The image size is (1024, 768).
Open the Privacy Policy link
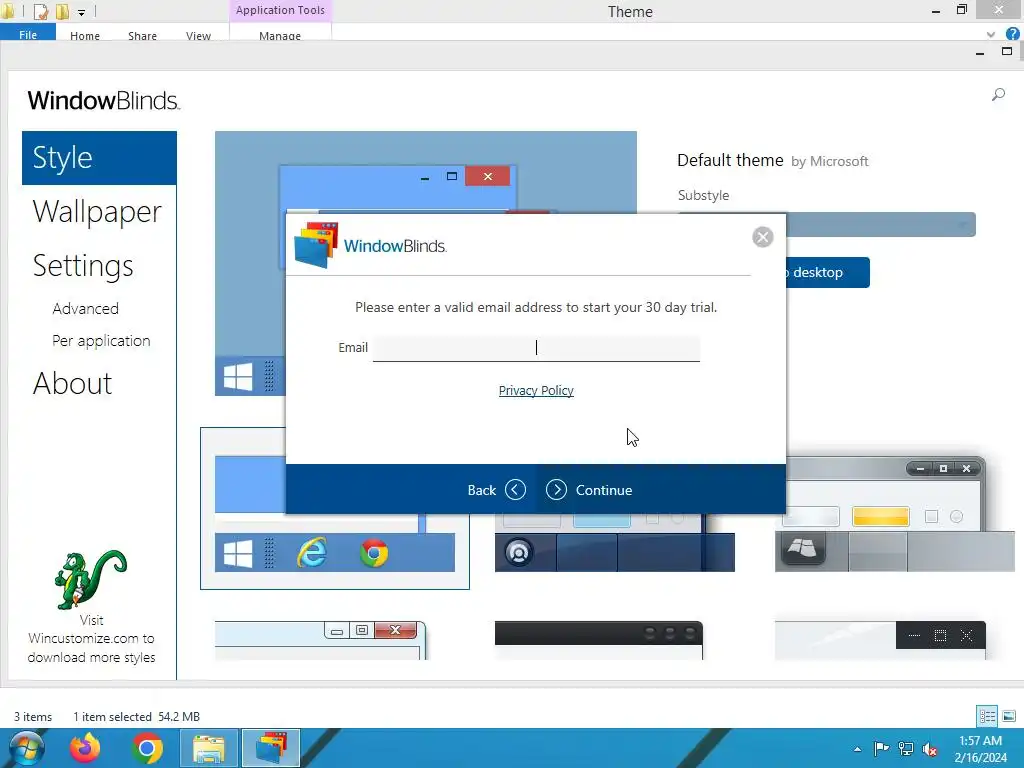pos(536,391)
